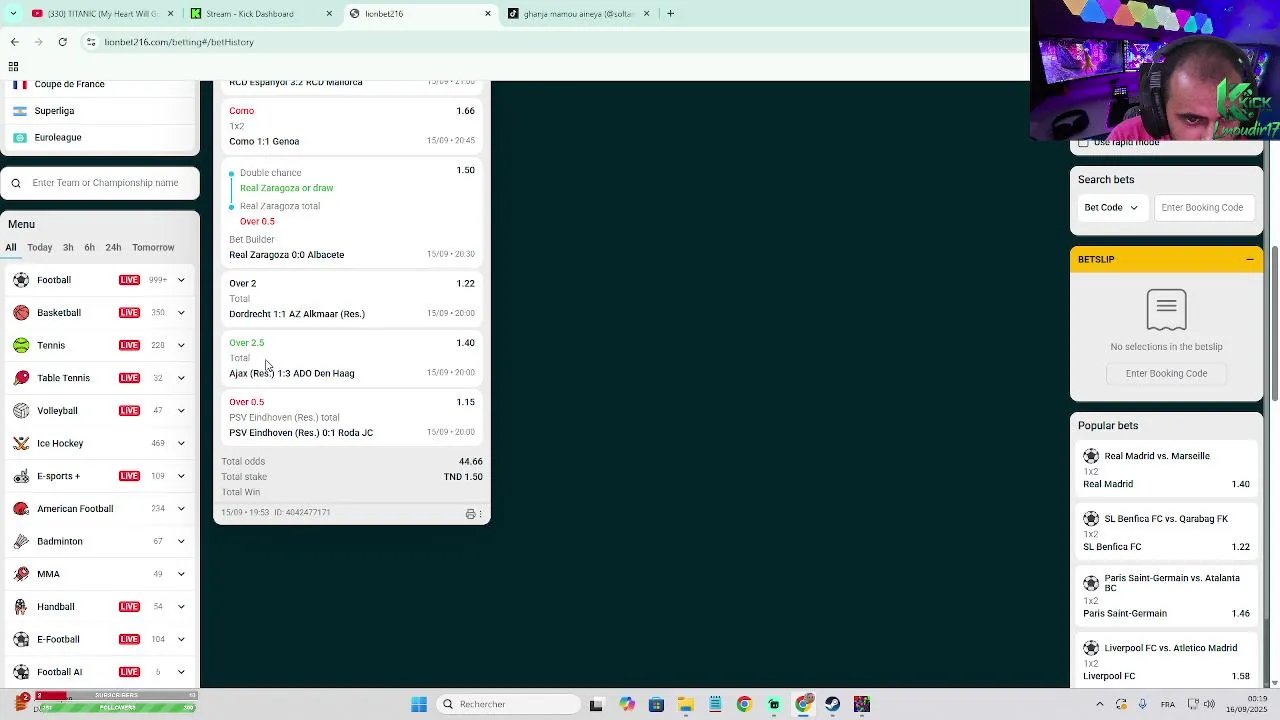Select the Badminton icon
The width and height of the screenshot is (1280, 720).
[21, 541]
